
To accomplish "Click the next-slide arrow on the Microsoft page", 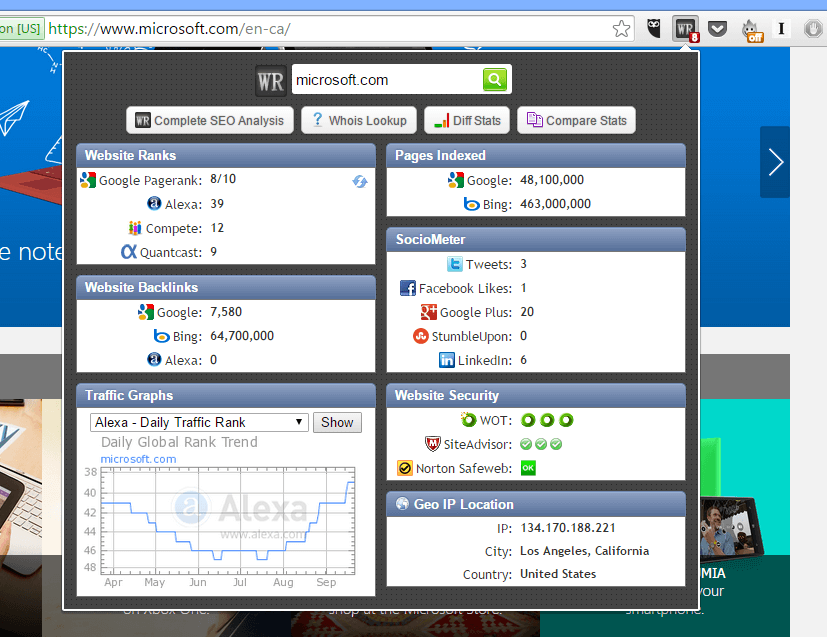I will [x=775, y=162].
